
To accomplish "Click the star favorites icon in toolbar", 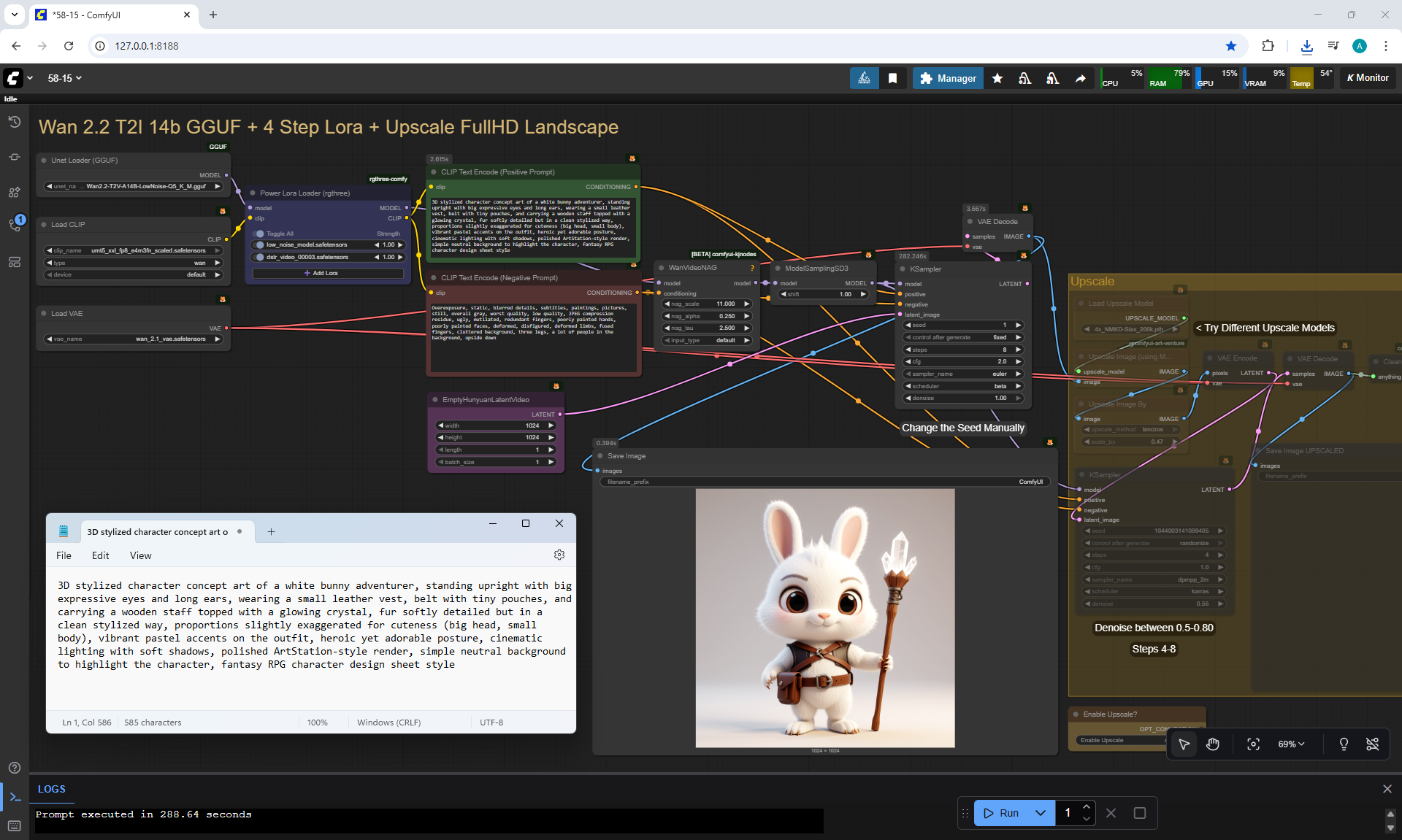I will point(997,78).
